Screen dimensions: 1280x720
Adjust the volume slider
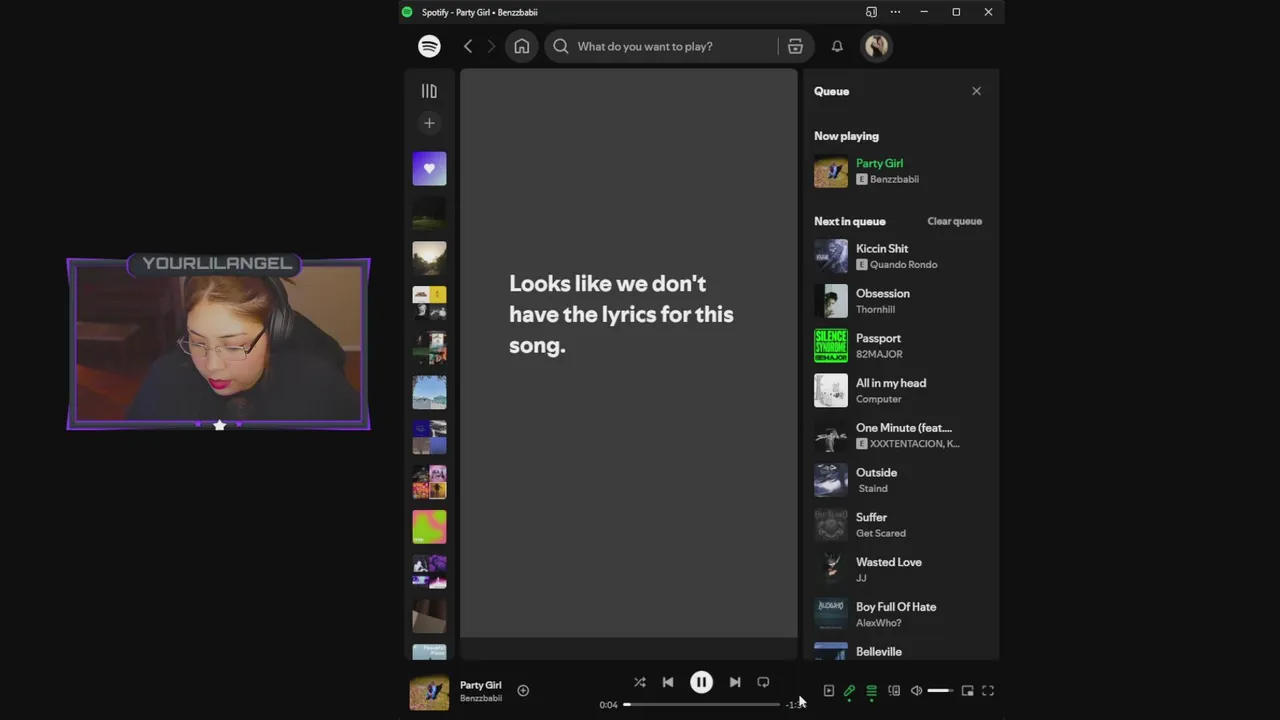940,690
